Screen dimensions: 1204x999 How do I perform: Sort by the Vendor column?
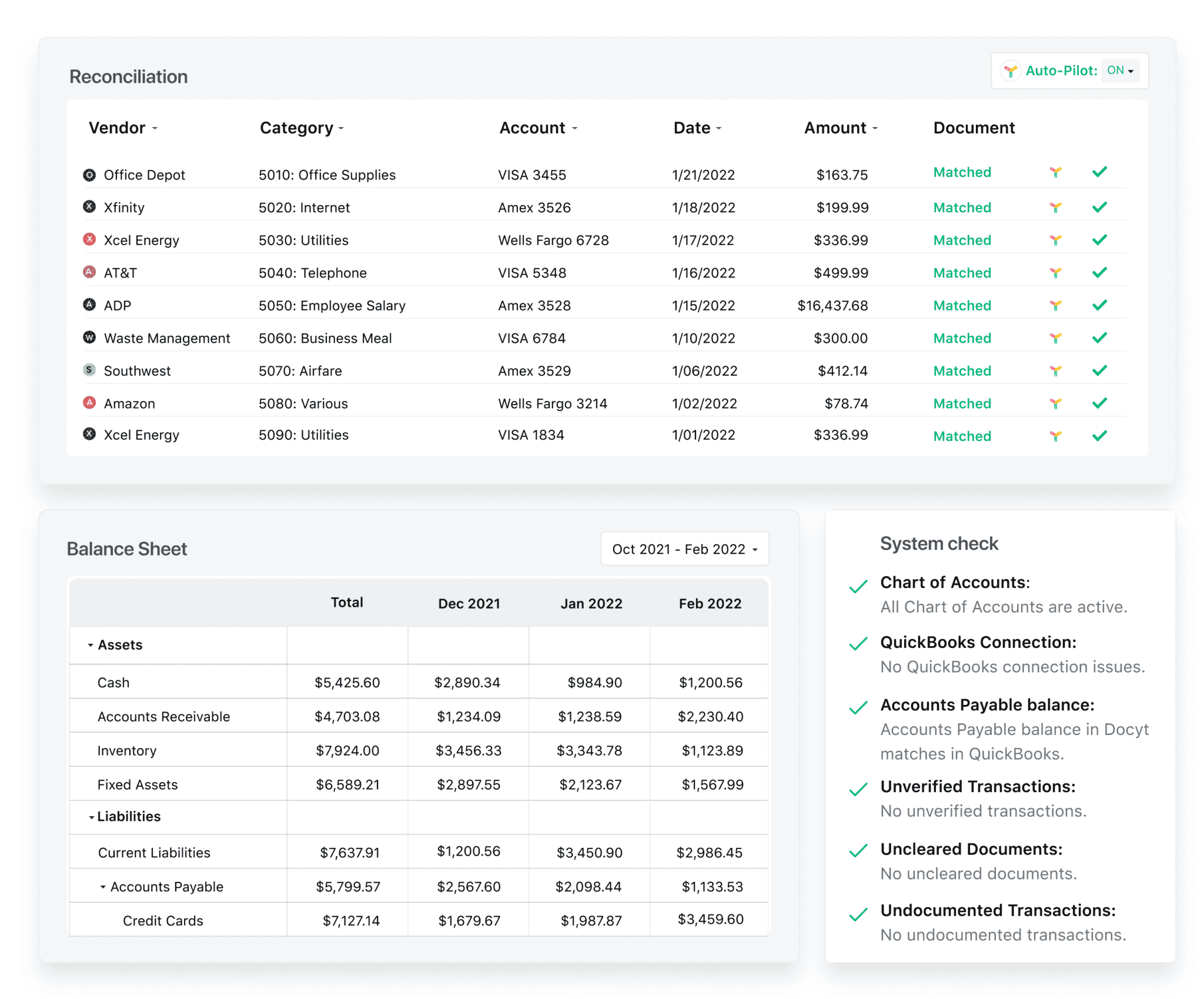[123, 128]
